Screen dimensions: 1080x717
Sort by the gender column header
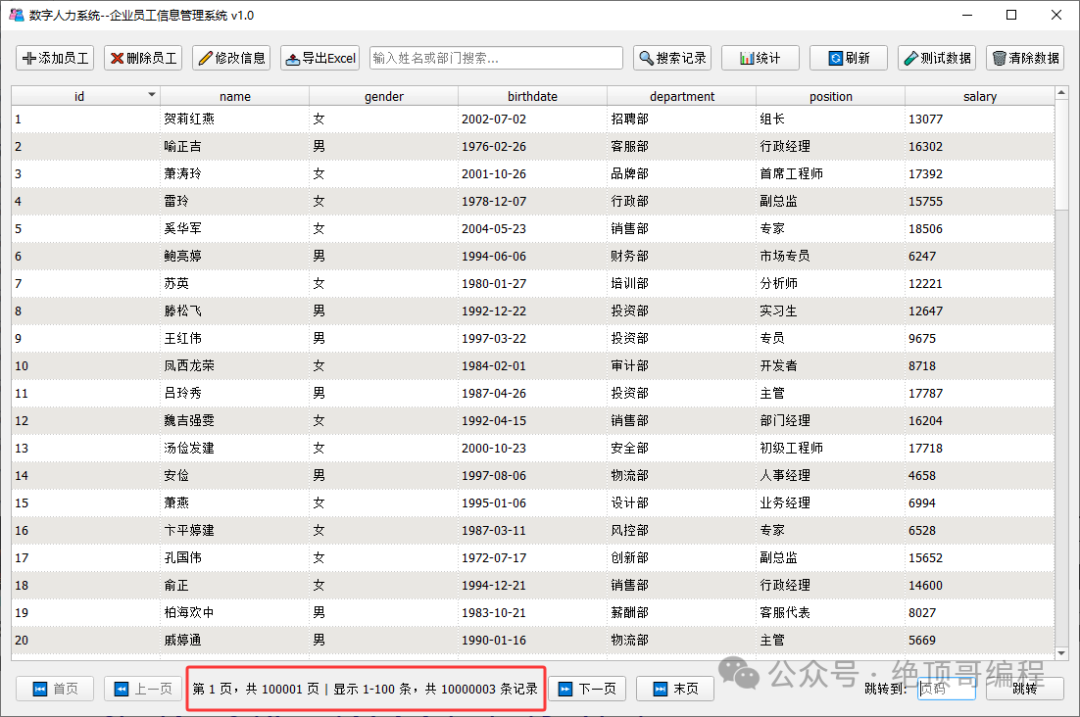point(384,96)
